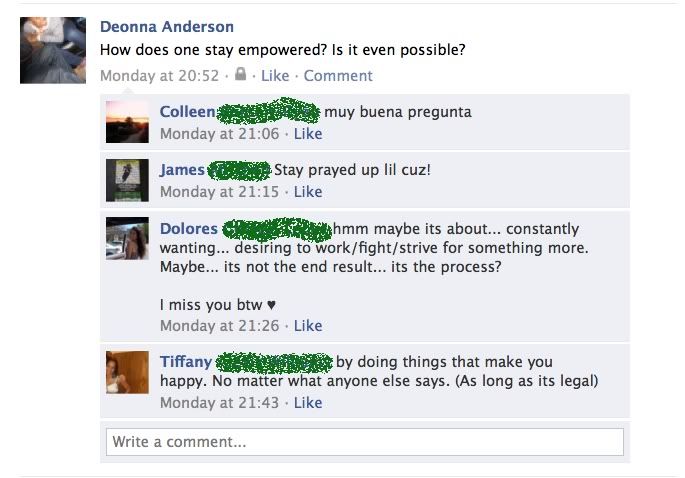The width and height of the screenshot is (685, 478).
Task: Click the Monday at 21:43 comment timestamp
Action: (219, 402)
